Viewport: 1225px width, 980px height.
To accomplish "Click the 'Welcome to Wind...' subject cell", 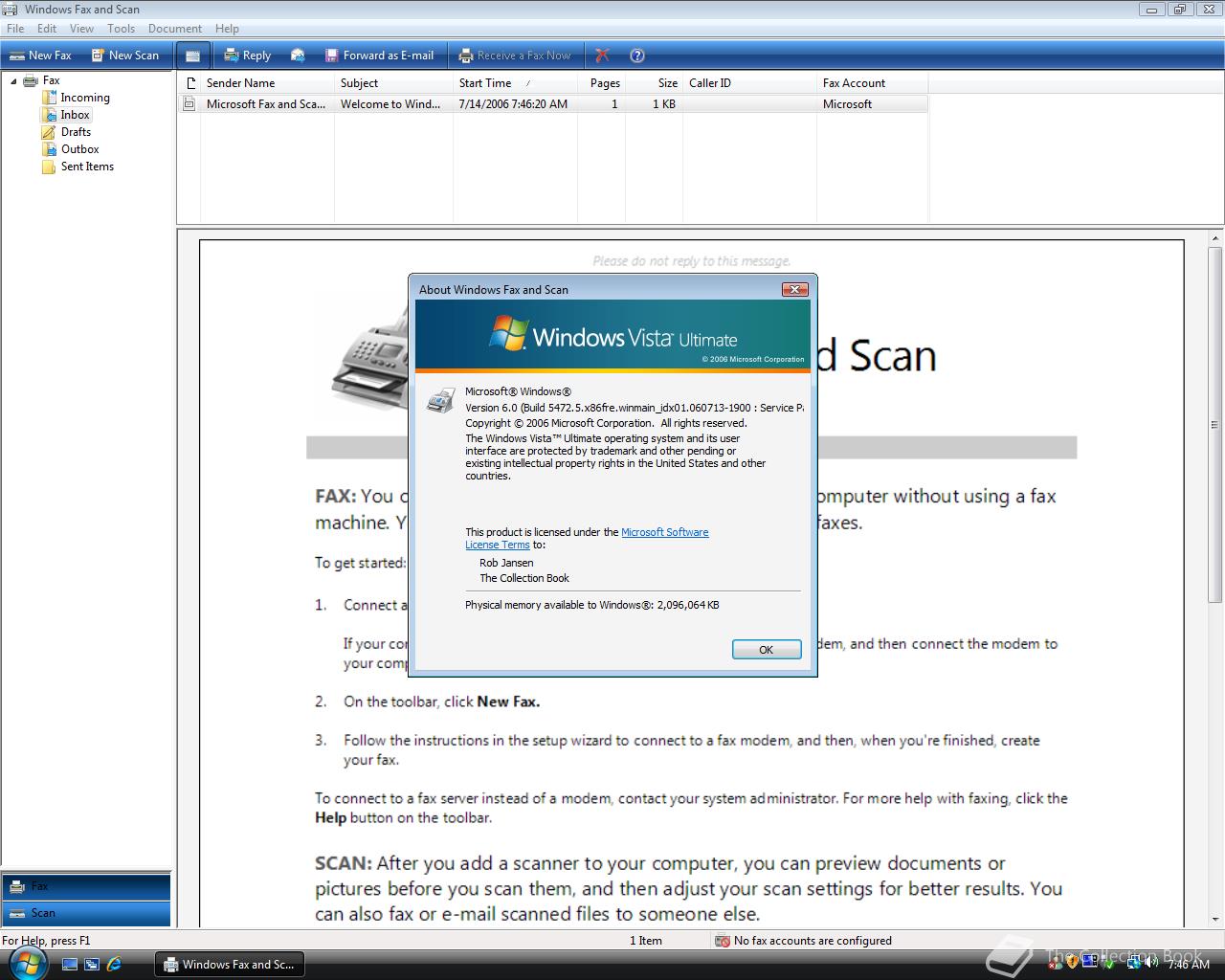I will coord(390,104).
